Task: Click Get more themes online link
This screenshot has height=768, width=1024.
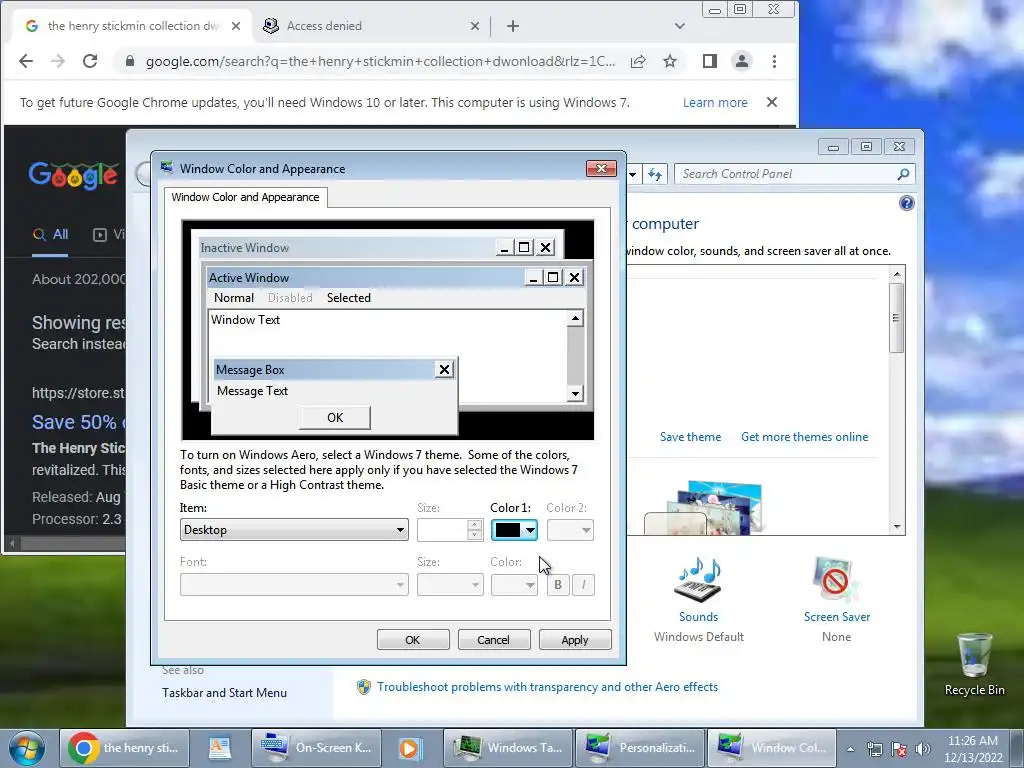Action: pyautogui.click(x=805, y=437)
